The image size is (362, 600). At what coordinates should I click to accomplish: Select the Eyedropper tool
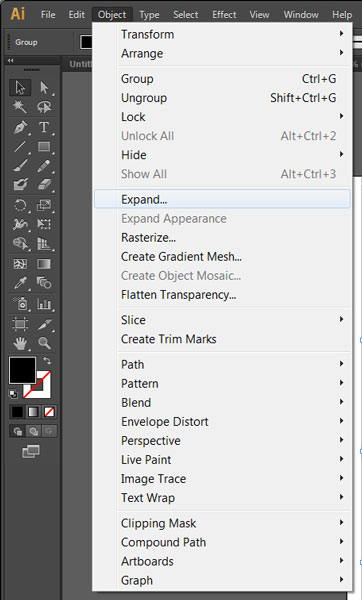20,284
